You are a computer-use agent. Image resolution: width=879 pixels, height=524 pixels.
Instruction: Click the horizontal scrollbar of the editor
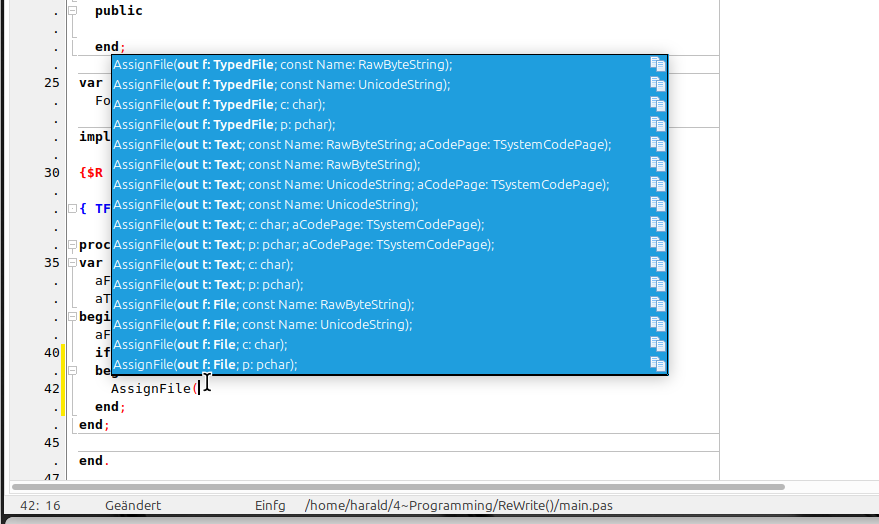pyautogui.click(x=398, y=487)
